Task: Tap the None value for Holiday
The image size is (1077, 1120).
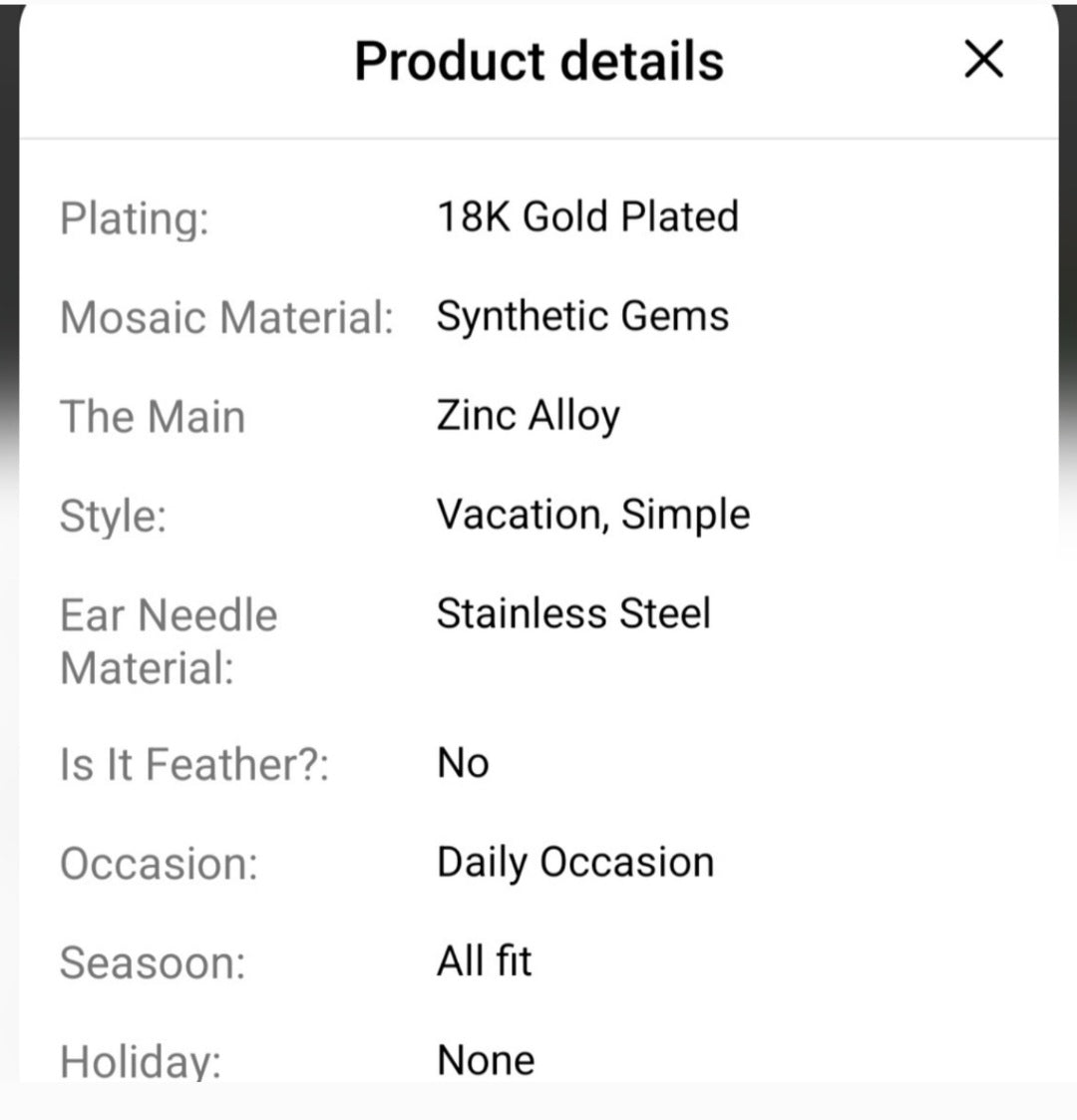Action: [x=486, y=1059]
